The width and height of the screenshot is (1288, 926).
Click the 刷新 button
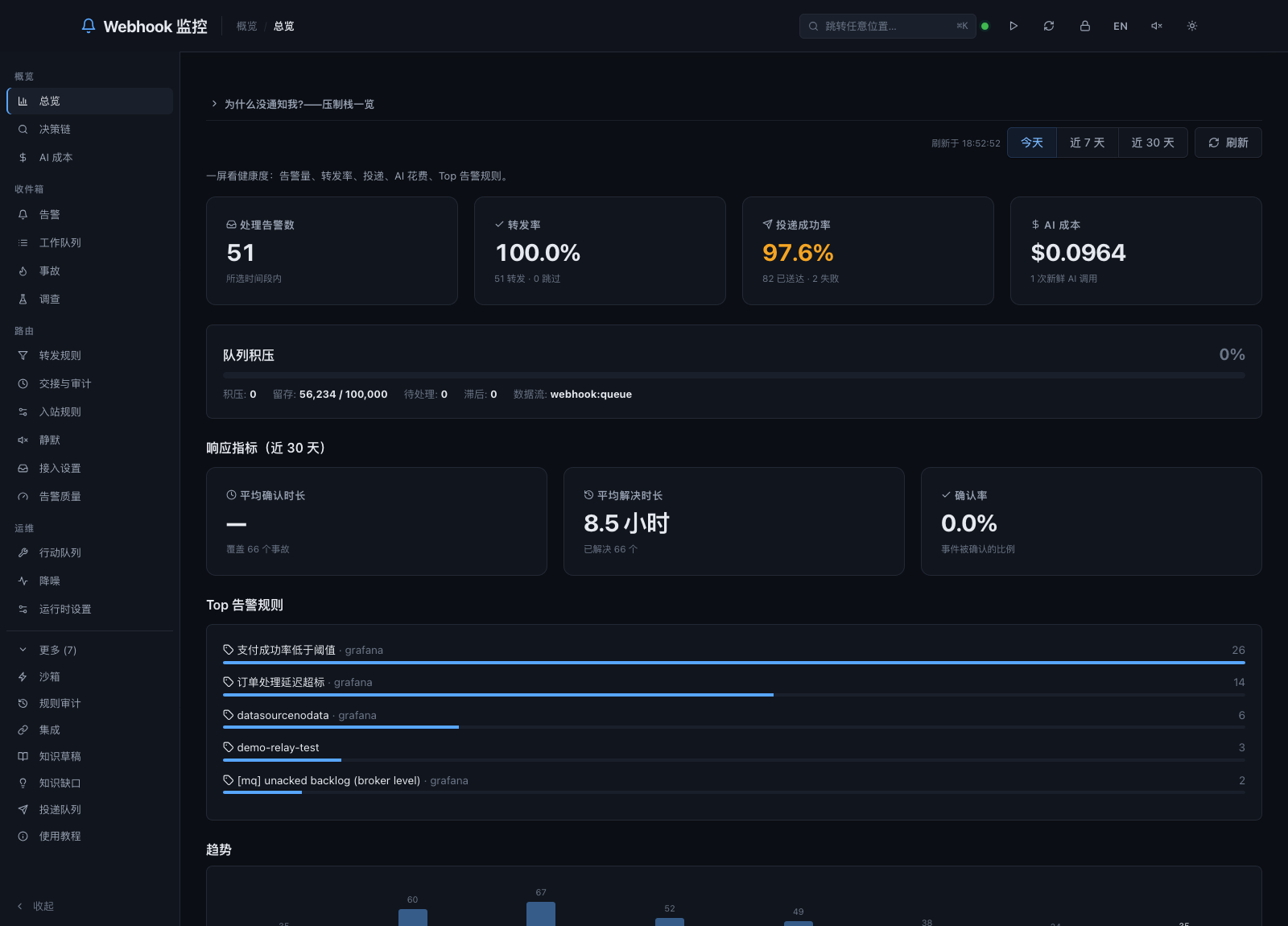coord(1228,143)
